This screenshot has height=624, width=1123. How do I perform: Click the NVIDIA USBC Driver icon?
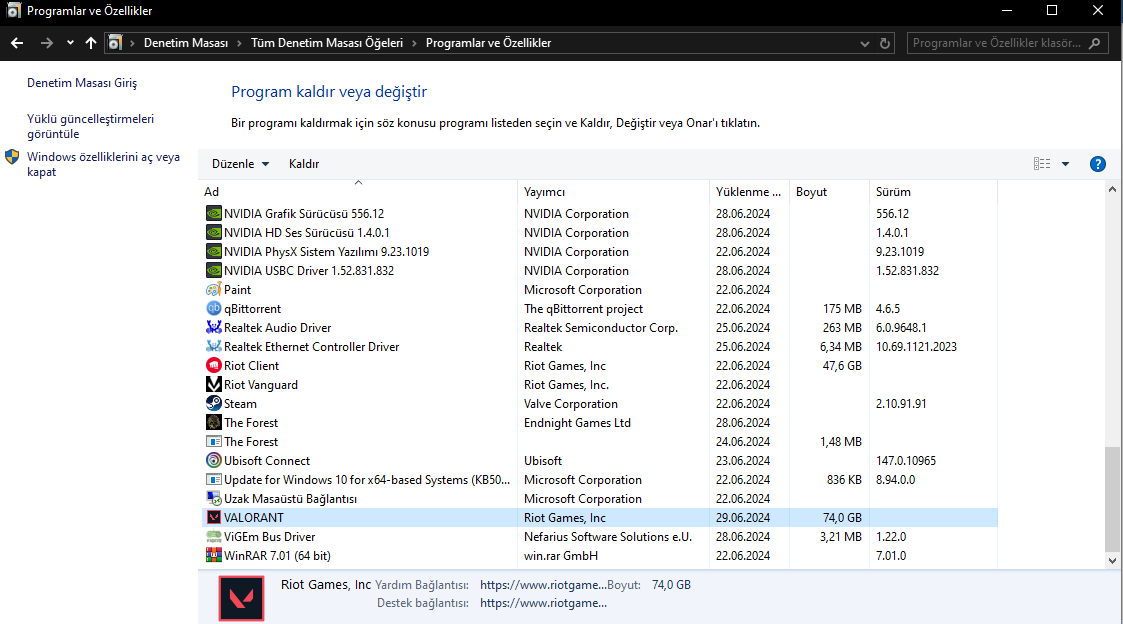coord(213,271)
